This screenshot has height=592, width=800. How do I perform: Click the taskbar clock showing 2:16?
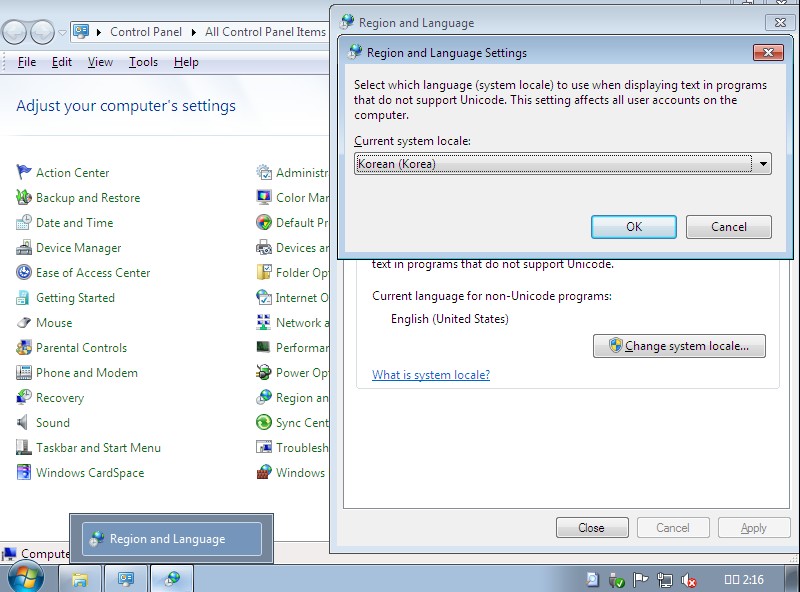point(744,580)
